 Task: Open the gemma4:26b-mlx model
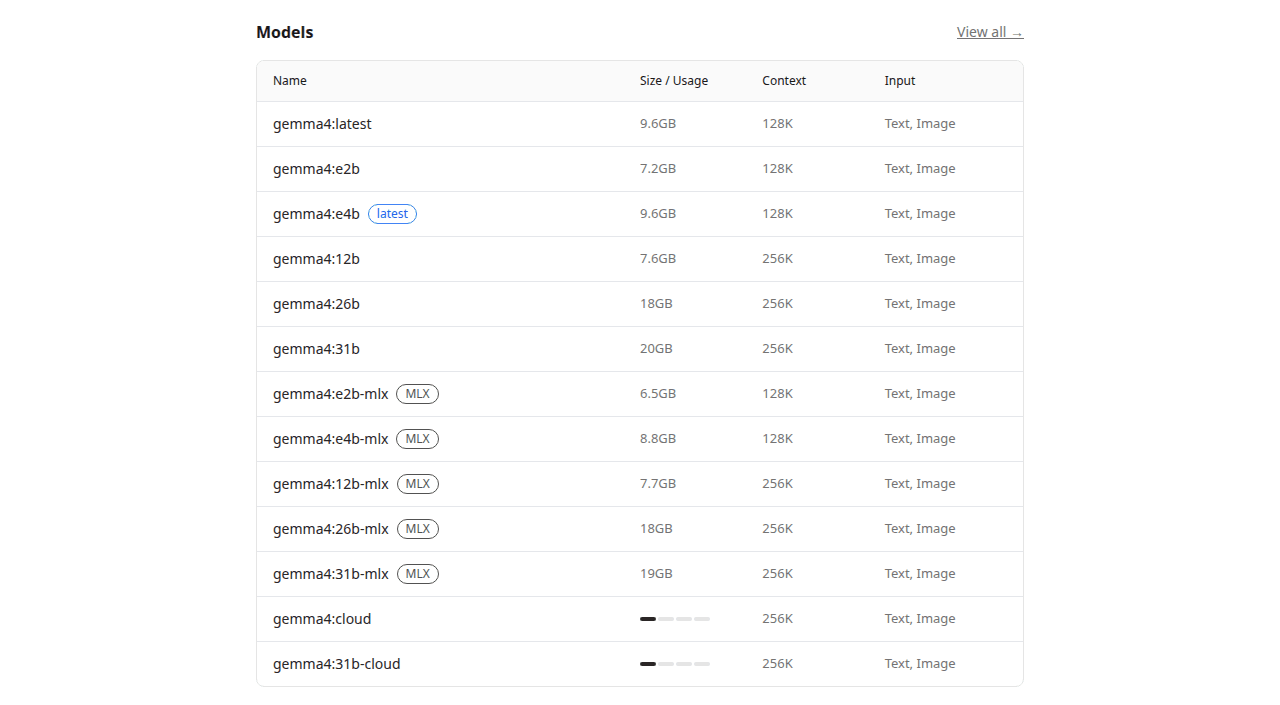tap(331, 529)
